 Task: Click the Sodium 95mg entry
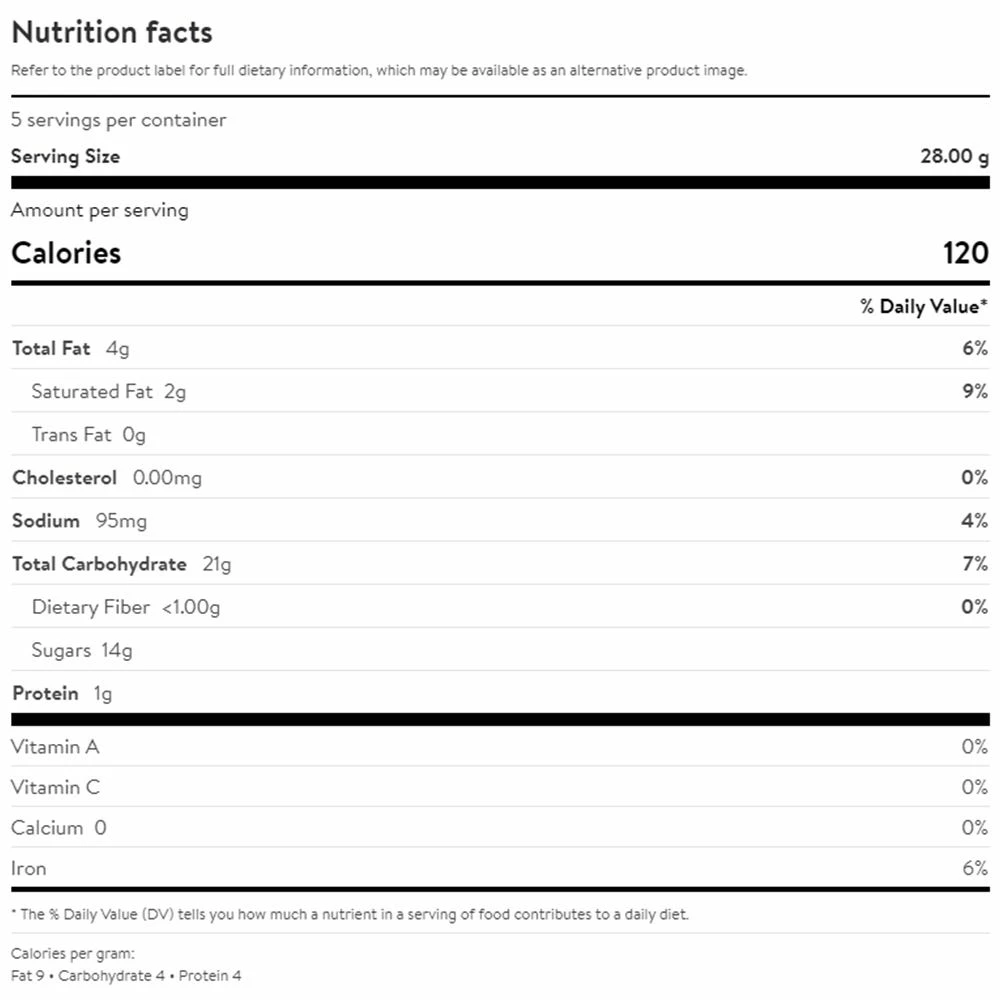(79, 520)
